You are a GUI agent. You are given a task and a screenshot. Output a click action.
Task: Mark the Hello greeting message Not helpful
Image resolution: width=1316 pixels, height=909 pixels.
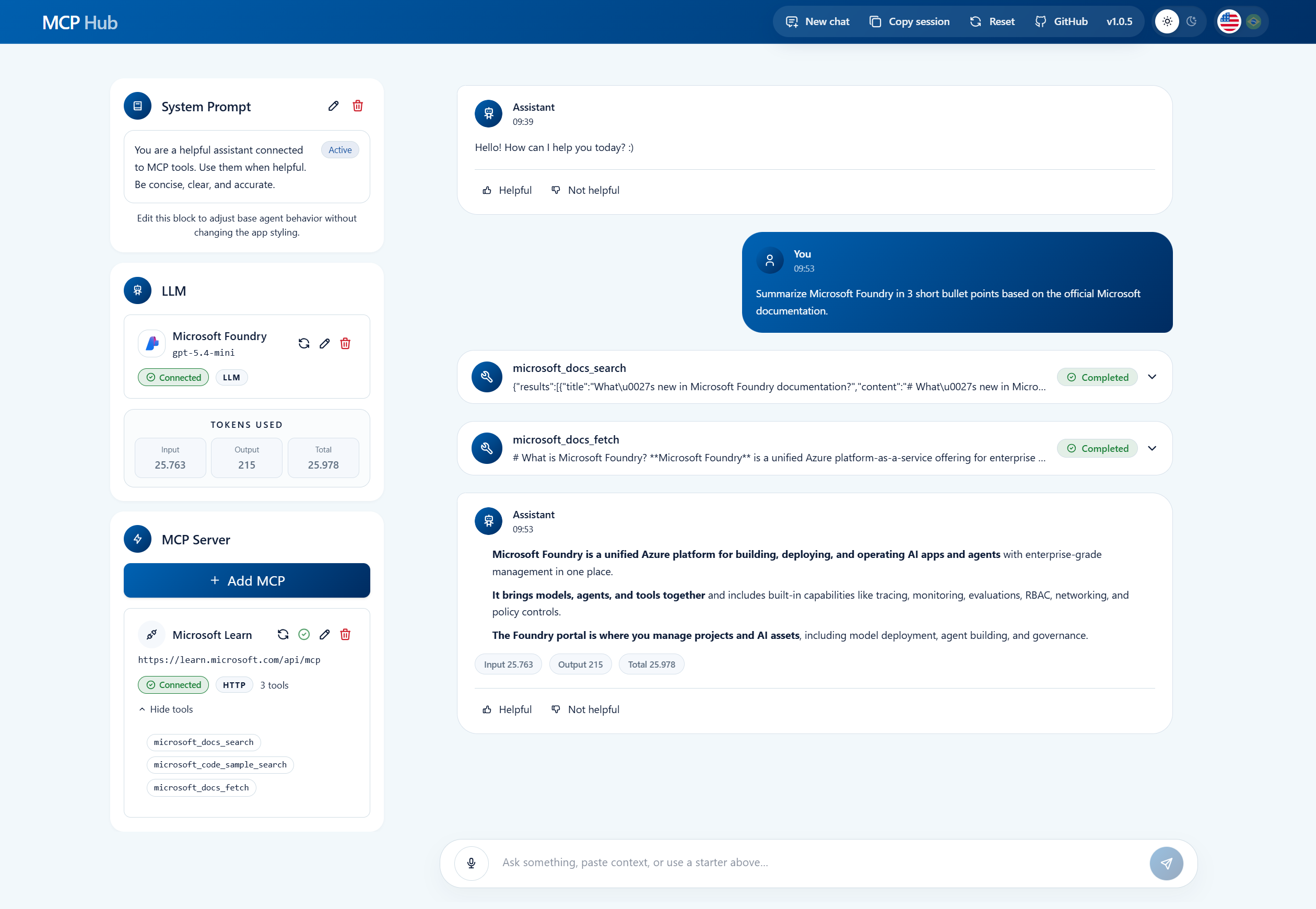click(586, 190)
